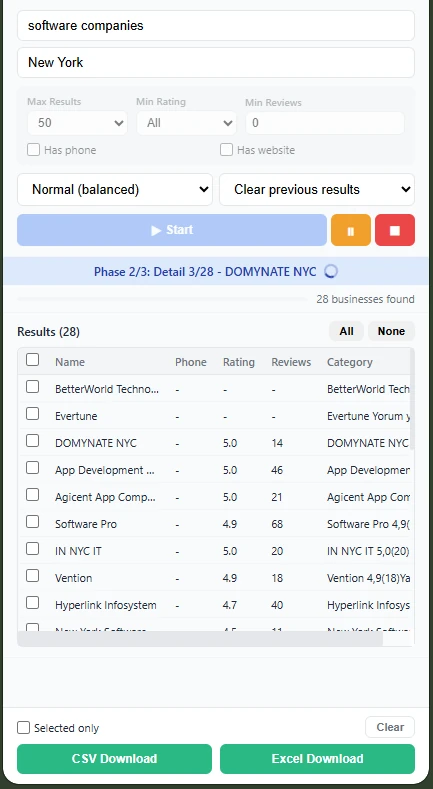Viewport: 433px width, 789px height.
Task: Click the BetterWorld Techno... name cell
Action: tap(107, 389)
